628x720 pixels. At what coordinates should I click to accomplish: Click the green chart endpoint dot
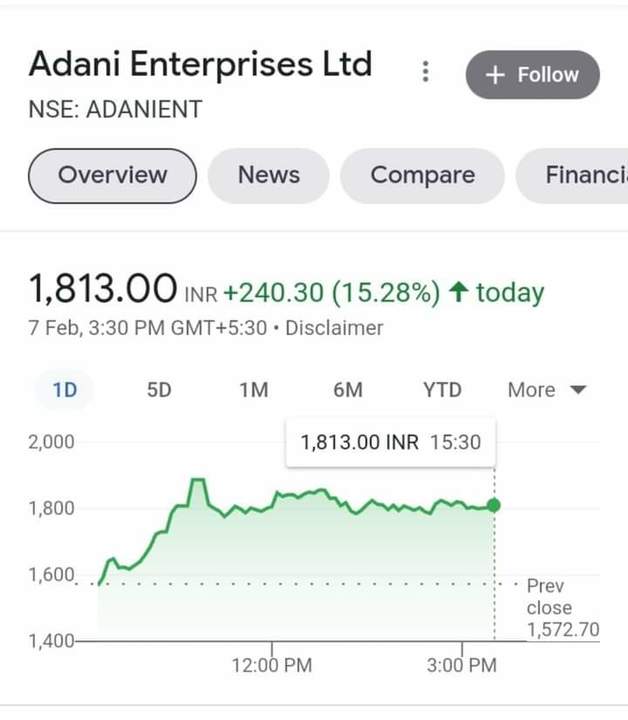click(494, 506)
